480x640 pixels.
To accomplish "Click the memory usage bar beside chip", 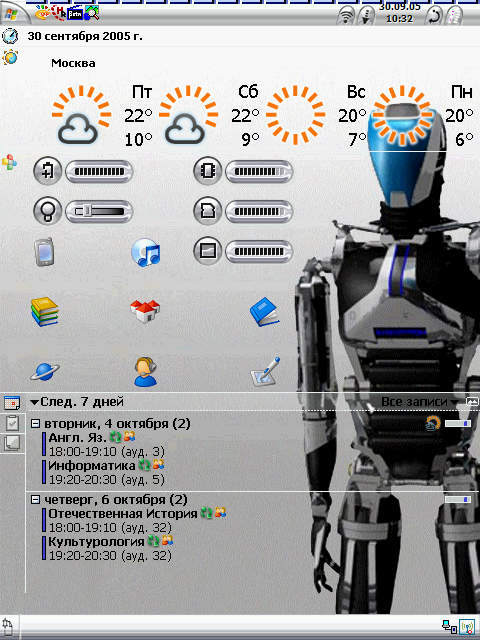I will click(x=259, y=171).
